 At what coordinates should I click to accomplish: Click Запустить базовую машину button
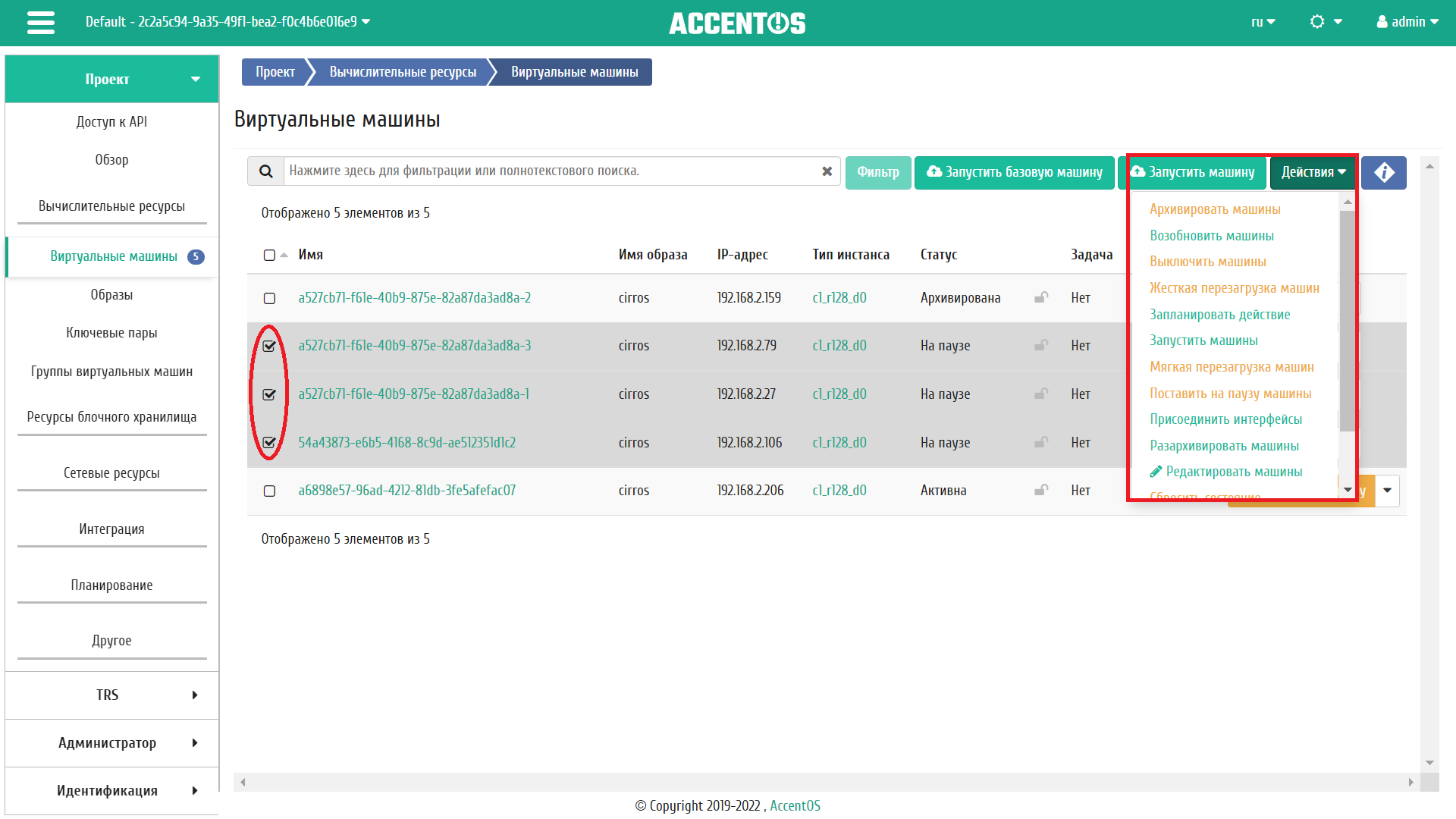tap(1014, 173)
